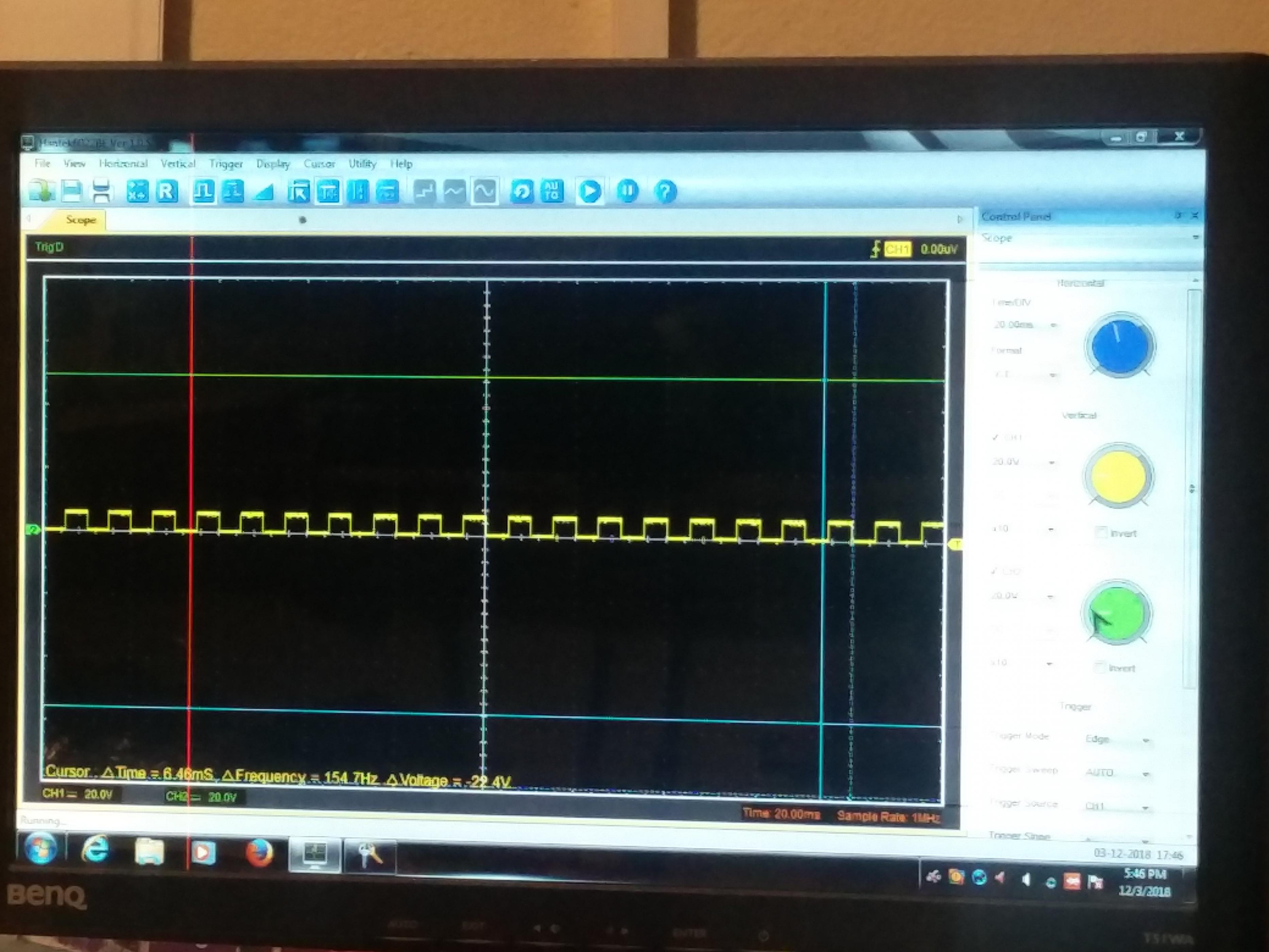The width and height of the screenshot is (1269, 952).
Task: Click the arrow pointer cursor toolbar icon
Action: click(298, 192)
